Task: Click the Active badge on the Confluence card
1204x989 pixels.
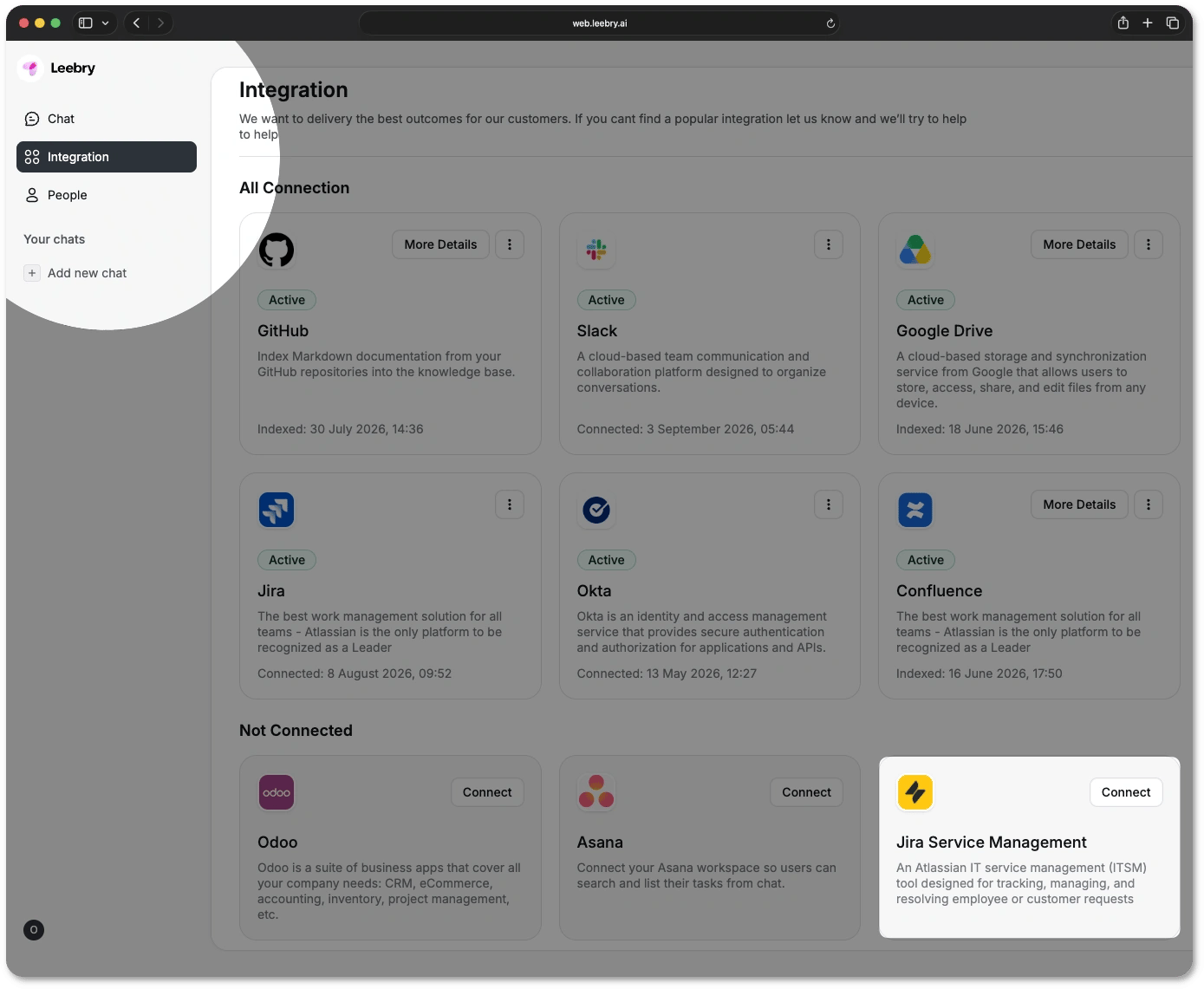Action: pos(926,560)
